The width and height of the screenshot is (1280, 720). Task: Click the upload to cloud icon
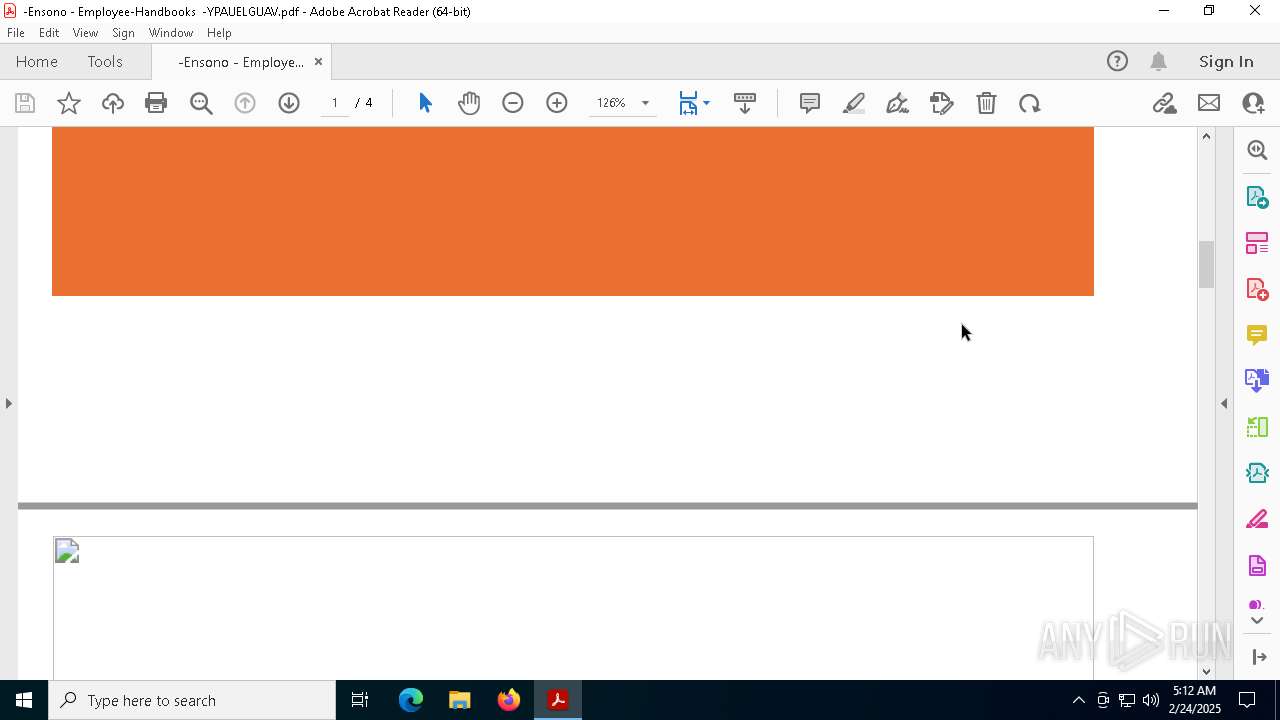point(113,103)
